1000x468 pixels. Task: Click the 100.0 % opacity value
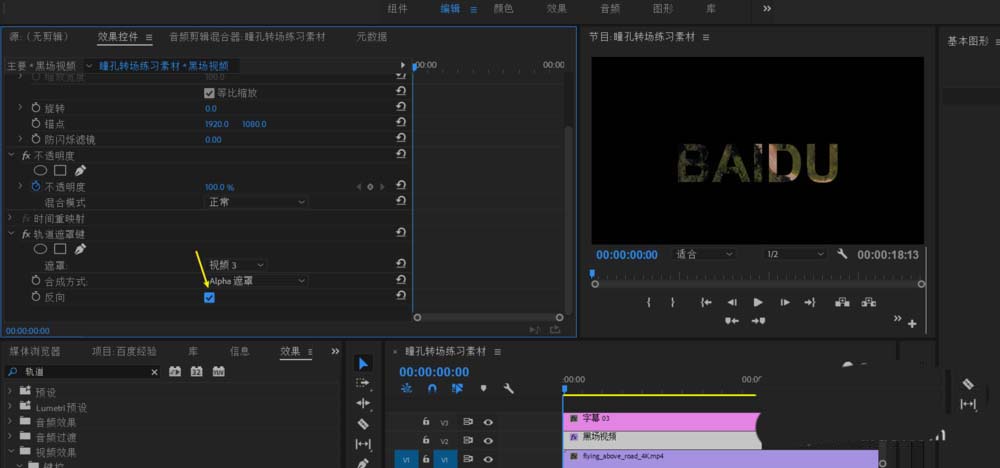219,187
